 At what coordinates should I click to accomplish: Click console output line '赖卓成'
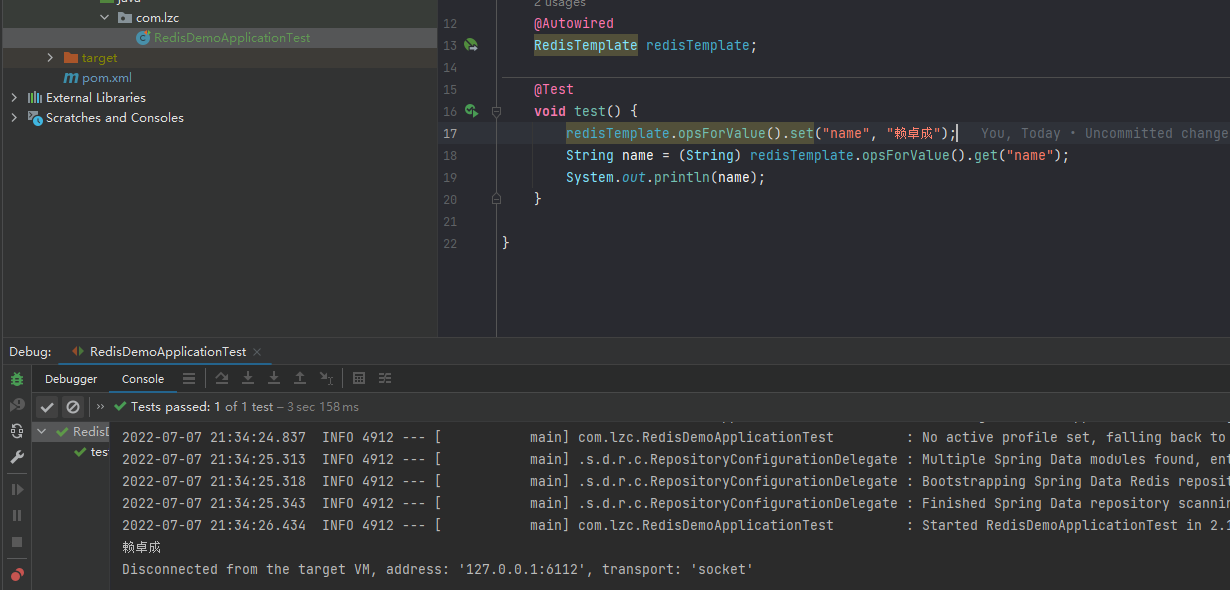[141, 547]
